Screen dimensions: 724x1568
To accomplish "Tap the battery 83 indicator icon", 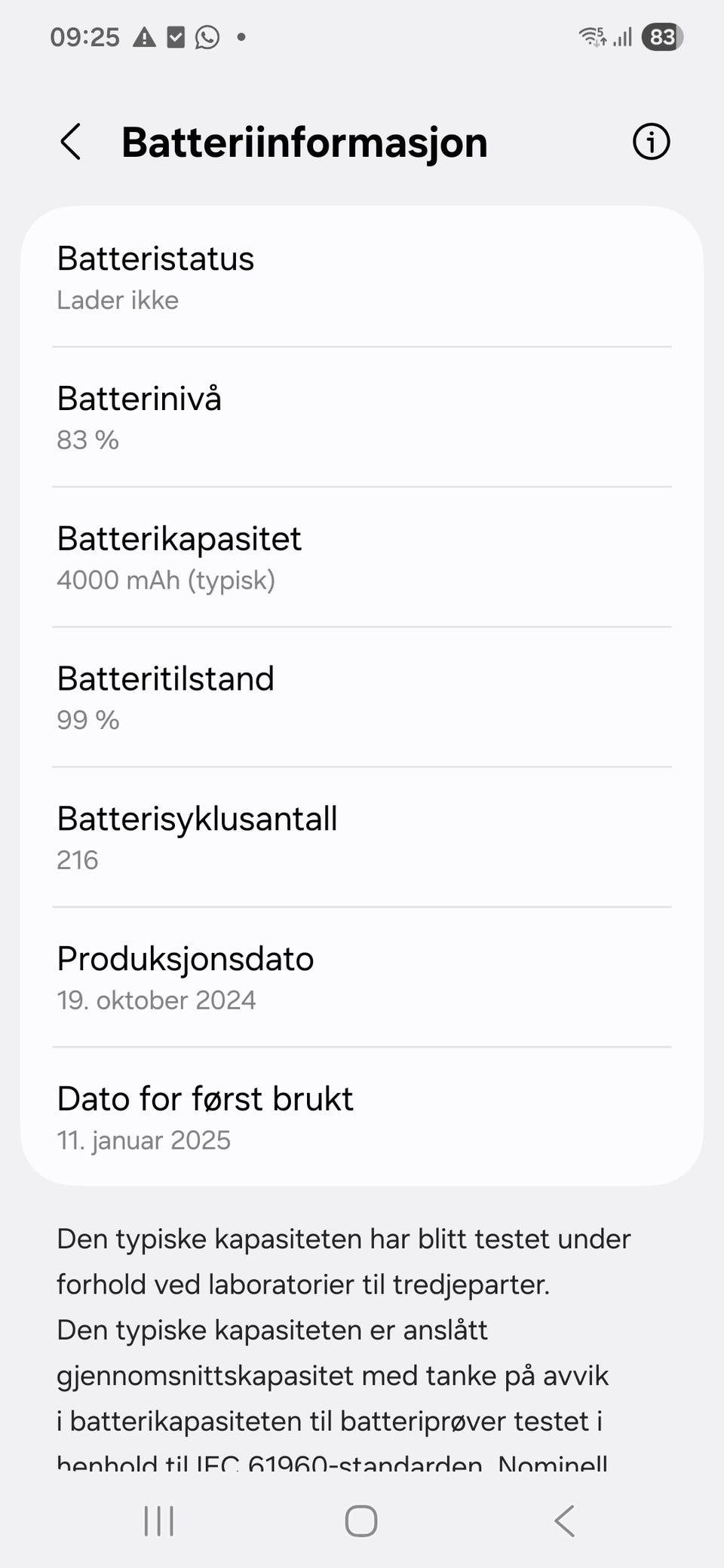I will coord(662,37).
